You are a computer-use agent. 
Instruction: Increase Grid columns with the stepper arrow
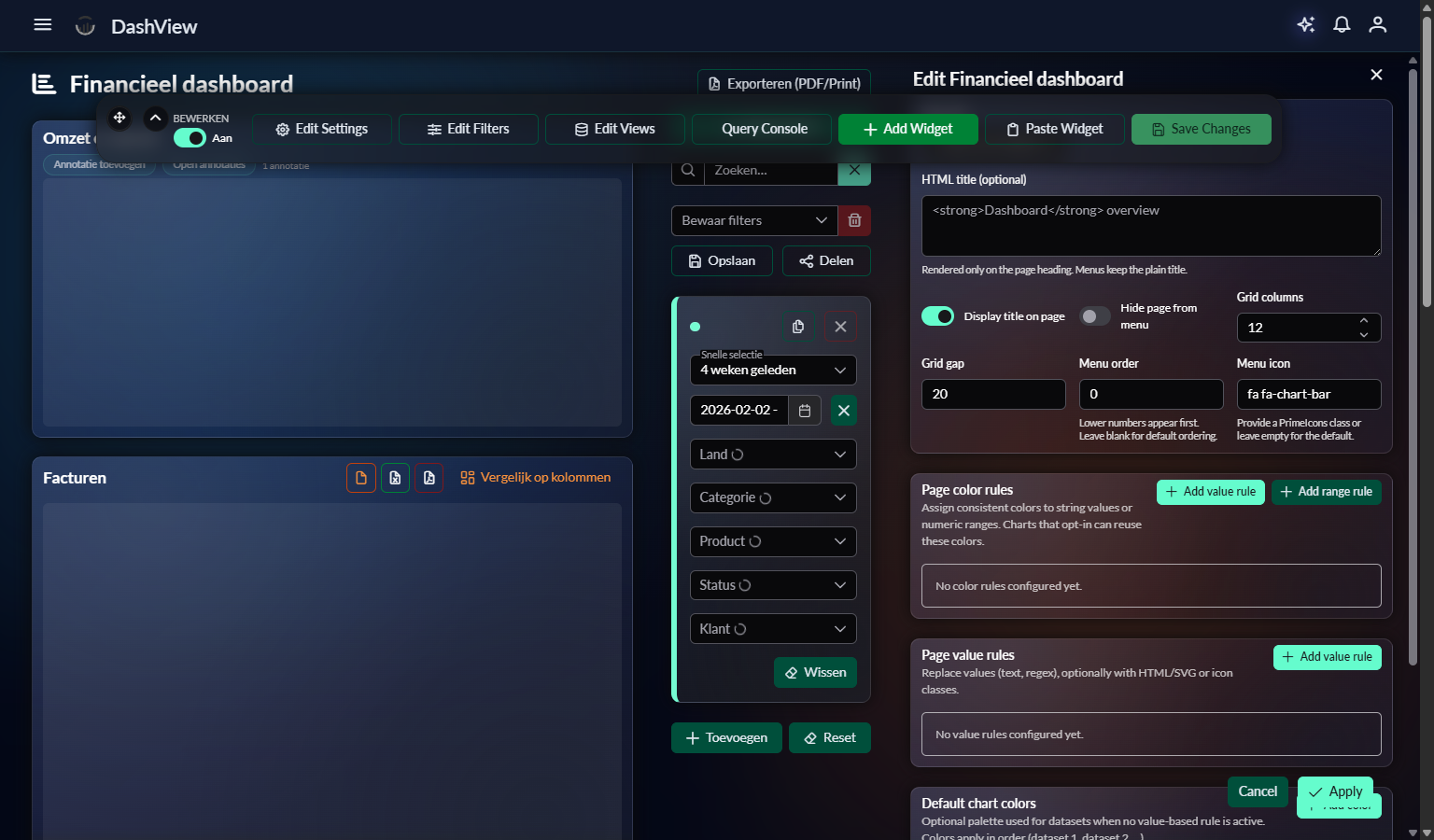coord(1363,321)
